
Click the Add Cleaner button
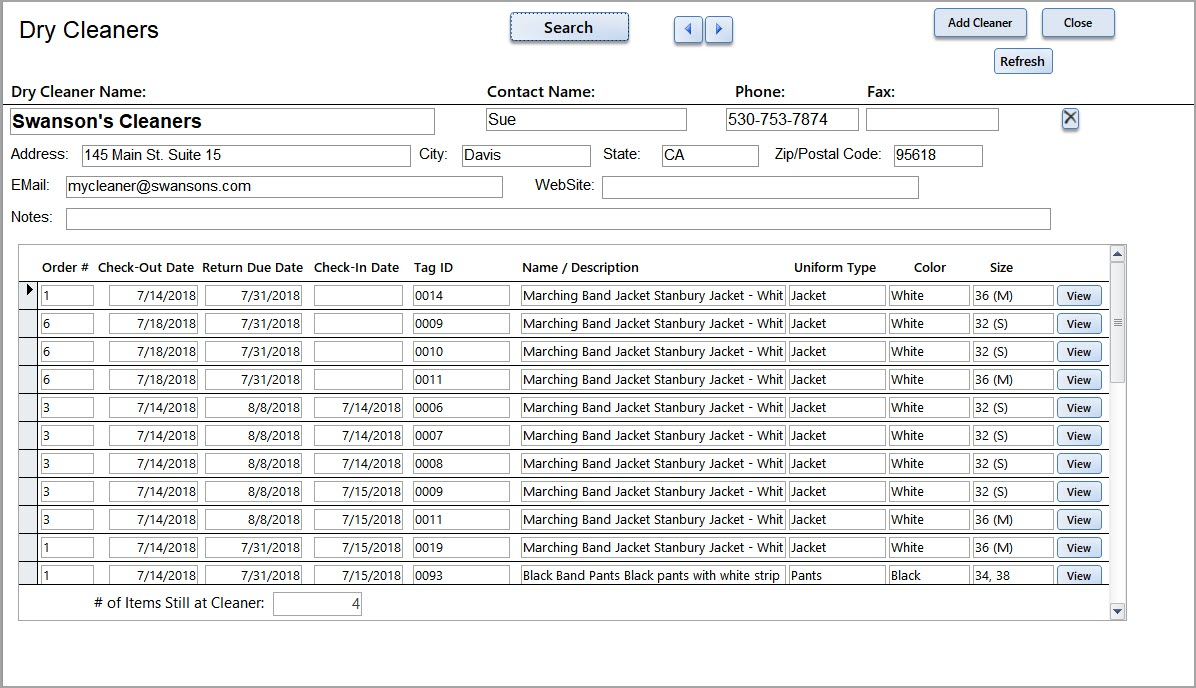click(x=979, y=23)
